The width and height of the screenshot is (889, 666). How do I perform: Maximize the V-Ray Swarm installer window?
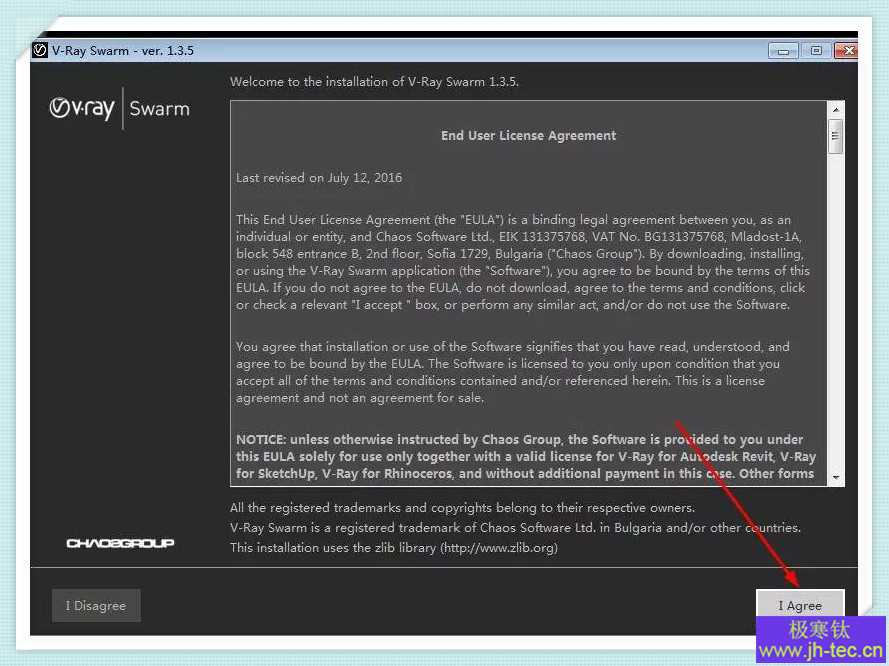click(x=816, y=51)
